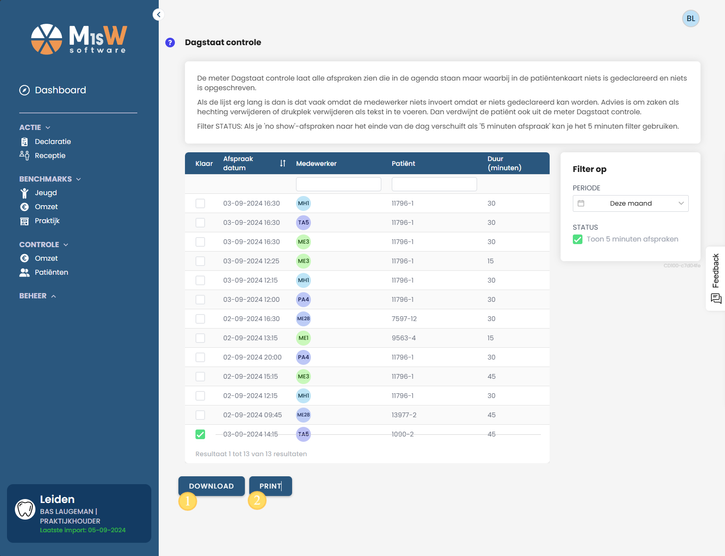
Task: Click the Medewerker filter input field
Action: [x=338, y=184]
